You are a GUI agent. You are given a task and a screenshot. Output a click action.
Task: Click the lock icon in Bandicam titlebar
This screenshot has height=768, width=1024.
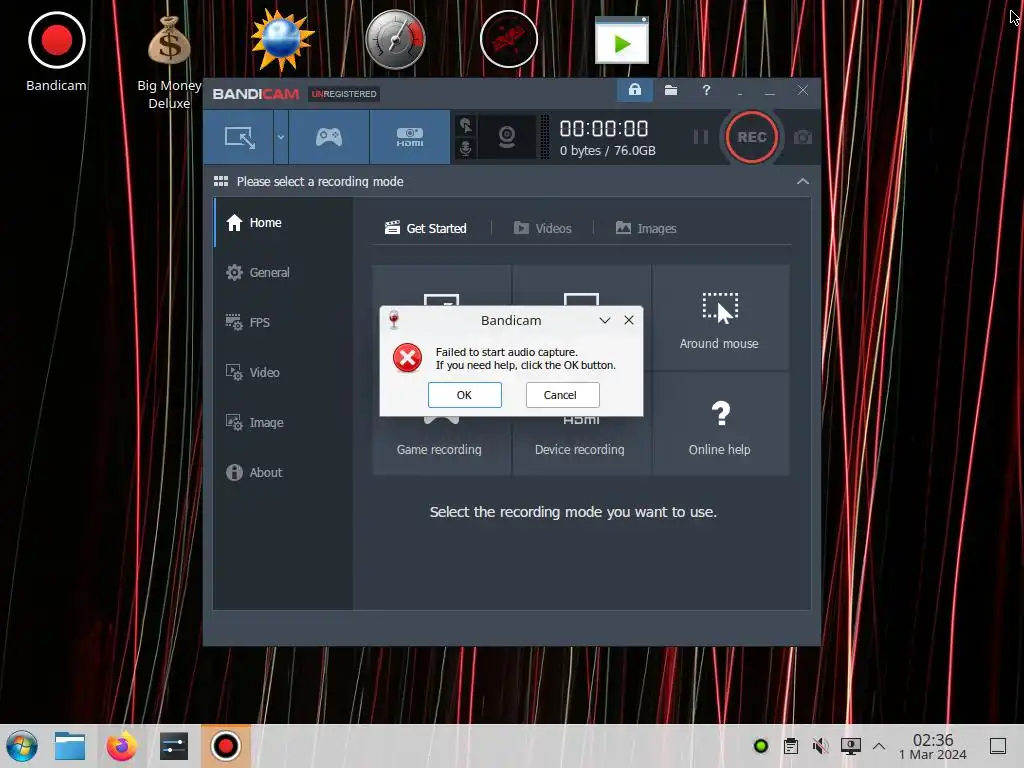tap(635, 90)
